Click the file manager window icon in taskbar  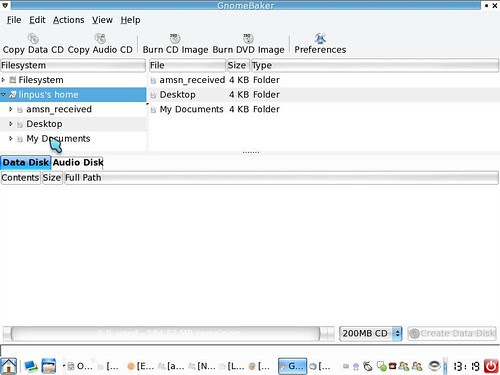point(49,366)
